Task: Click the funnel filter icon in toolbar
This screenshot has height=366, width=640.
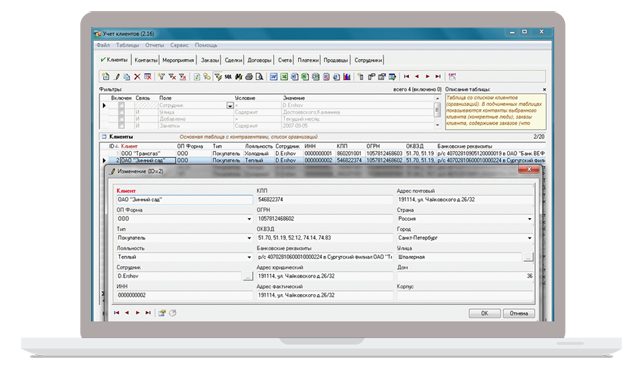Action: 162,76
